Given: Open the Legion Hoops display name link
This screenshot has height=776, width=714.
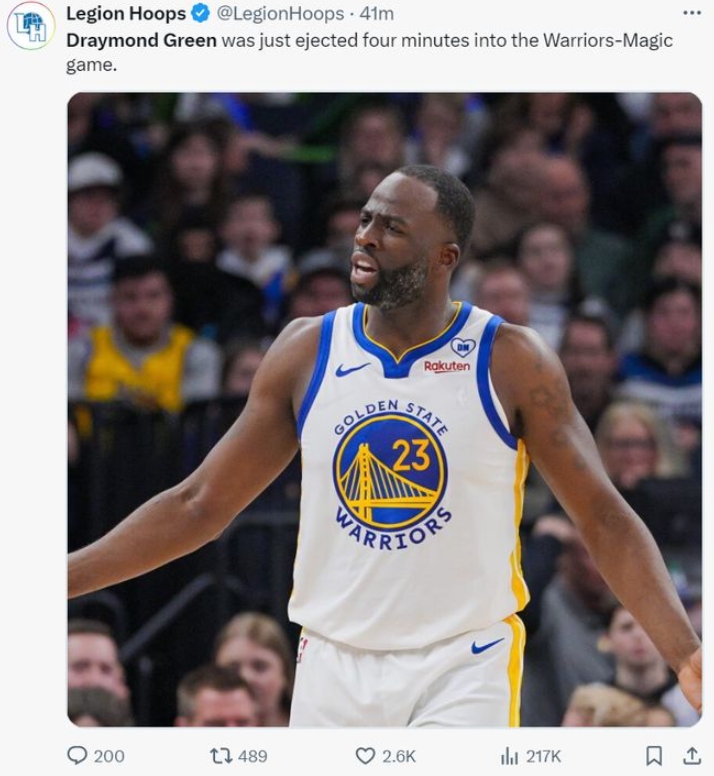Looking at the screenshot, I should 125,14.
